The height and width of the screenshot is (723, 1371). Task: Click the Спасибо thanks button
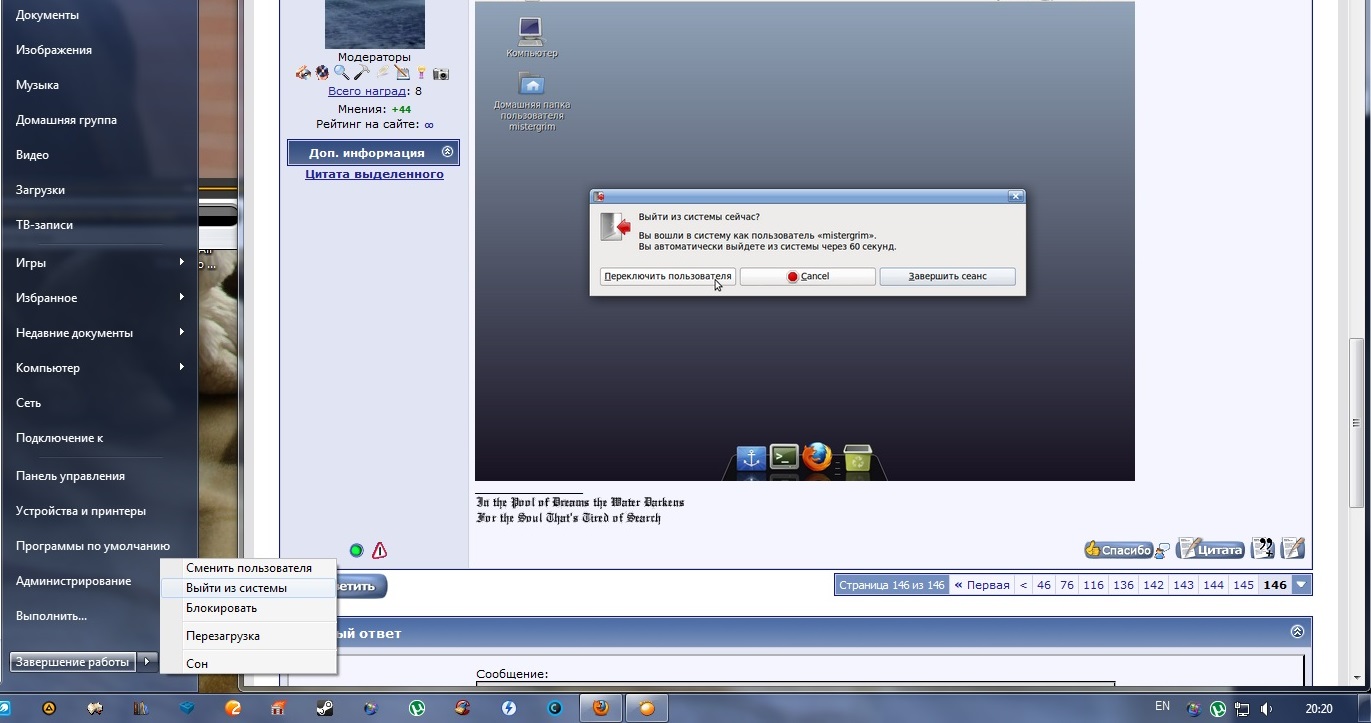[1118, 549]
